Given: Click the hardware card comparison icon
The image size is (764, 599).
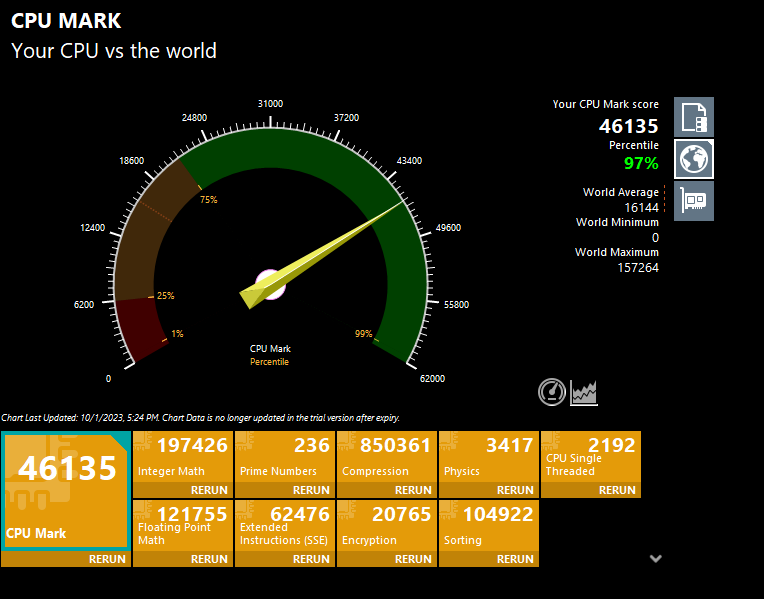Looking at the screenshot, I should pyautogui.click(x=694, y=201).
